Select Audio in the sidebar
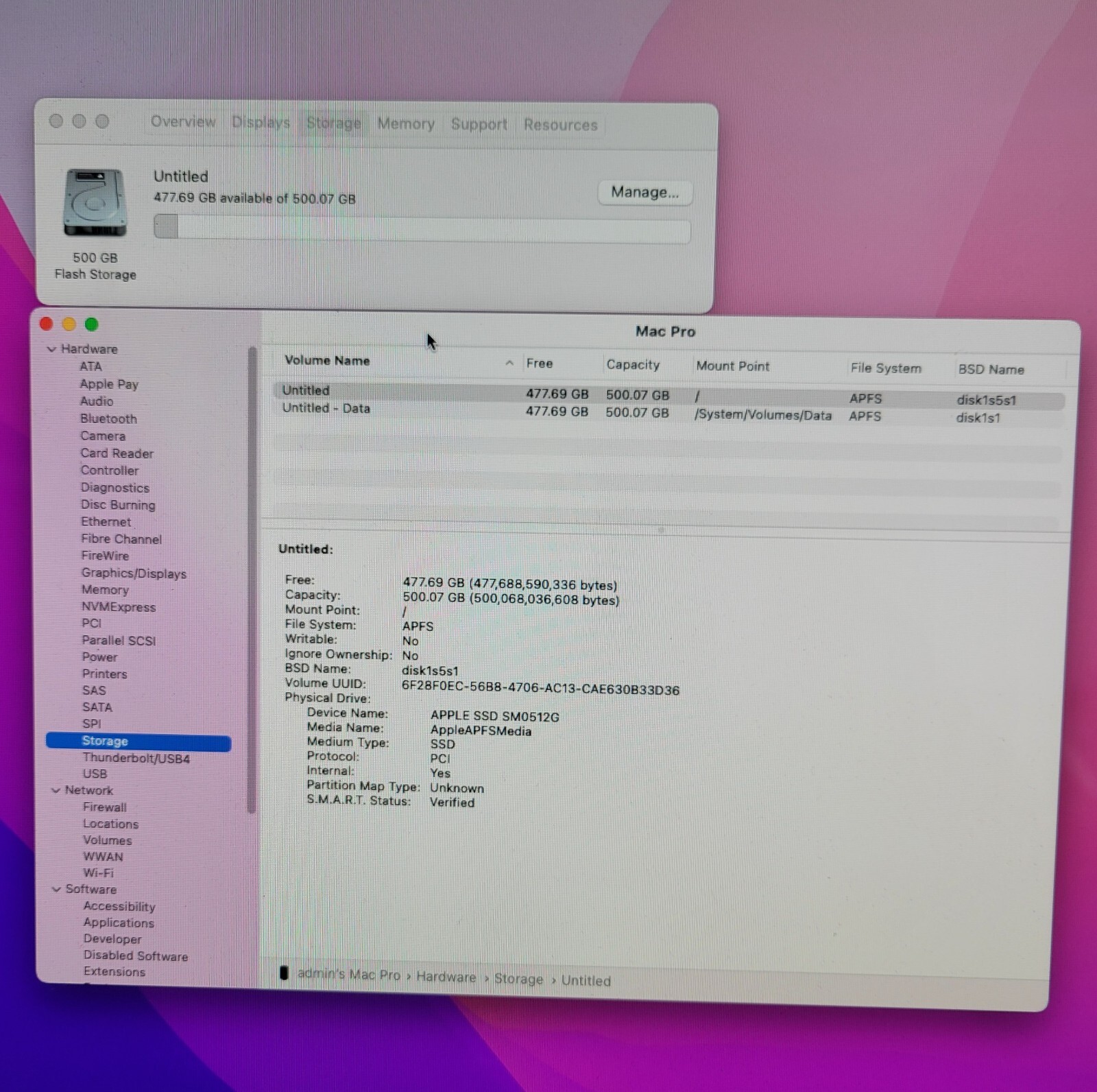Viewport: 1097px width, 1092px height. [x=97, y=401]
